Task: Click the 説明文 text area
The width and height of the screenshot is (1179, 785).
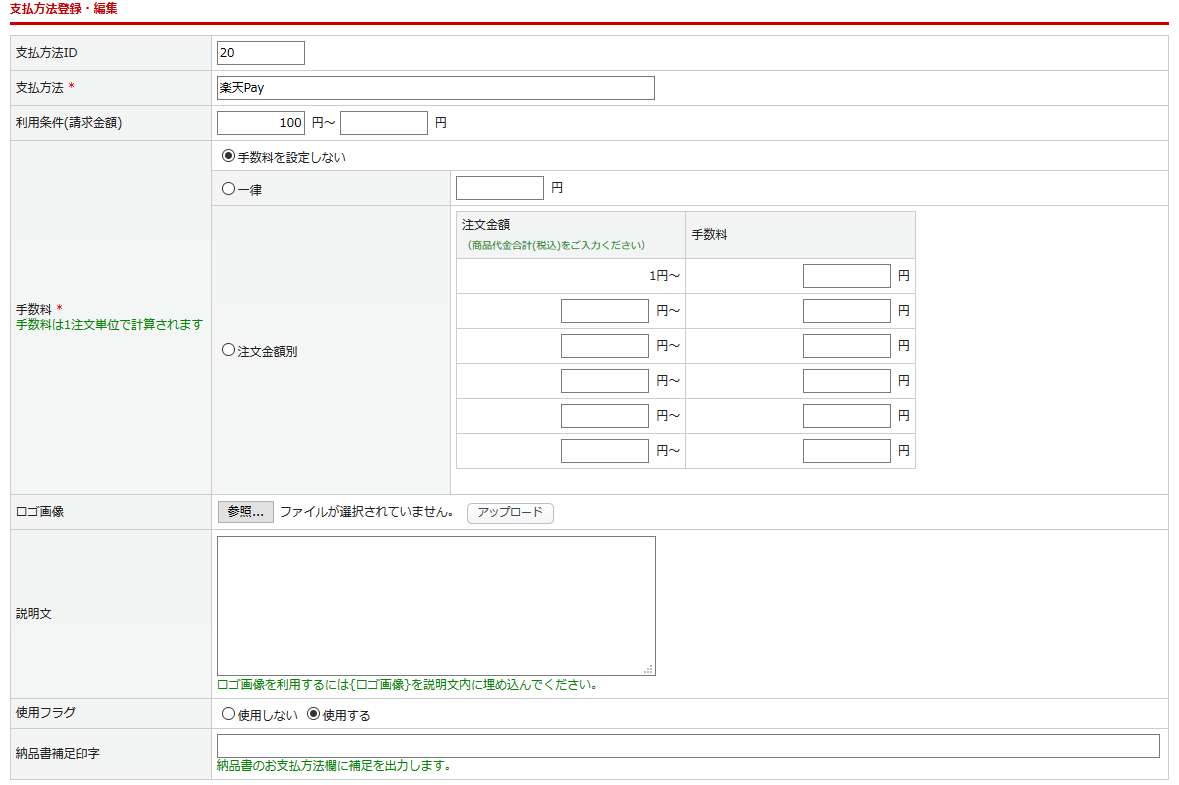Action: coord(436,605)
